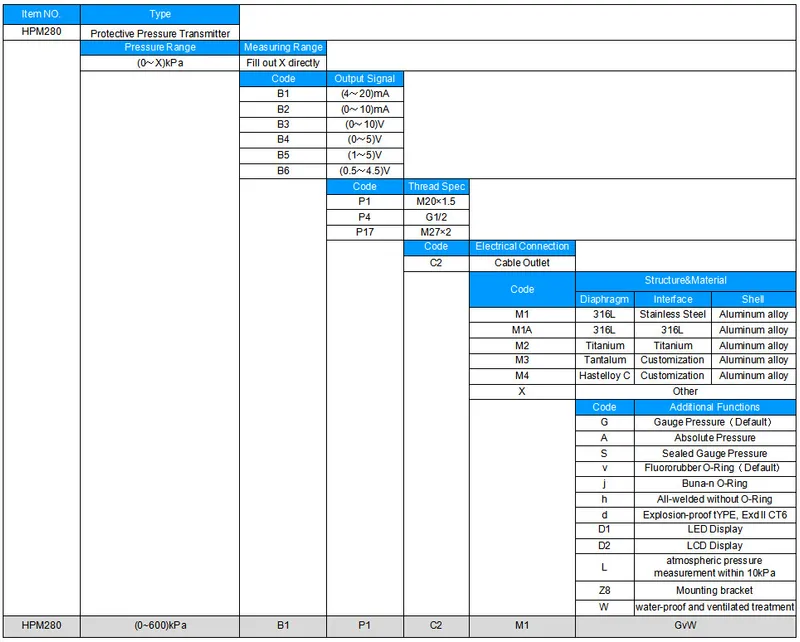Select the 'Buna-n O-Ring' cell
This screenshot has height=642, width=800.
coord(715,484)
